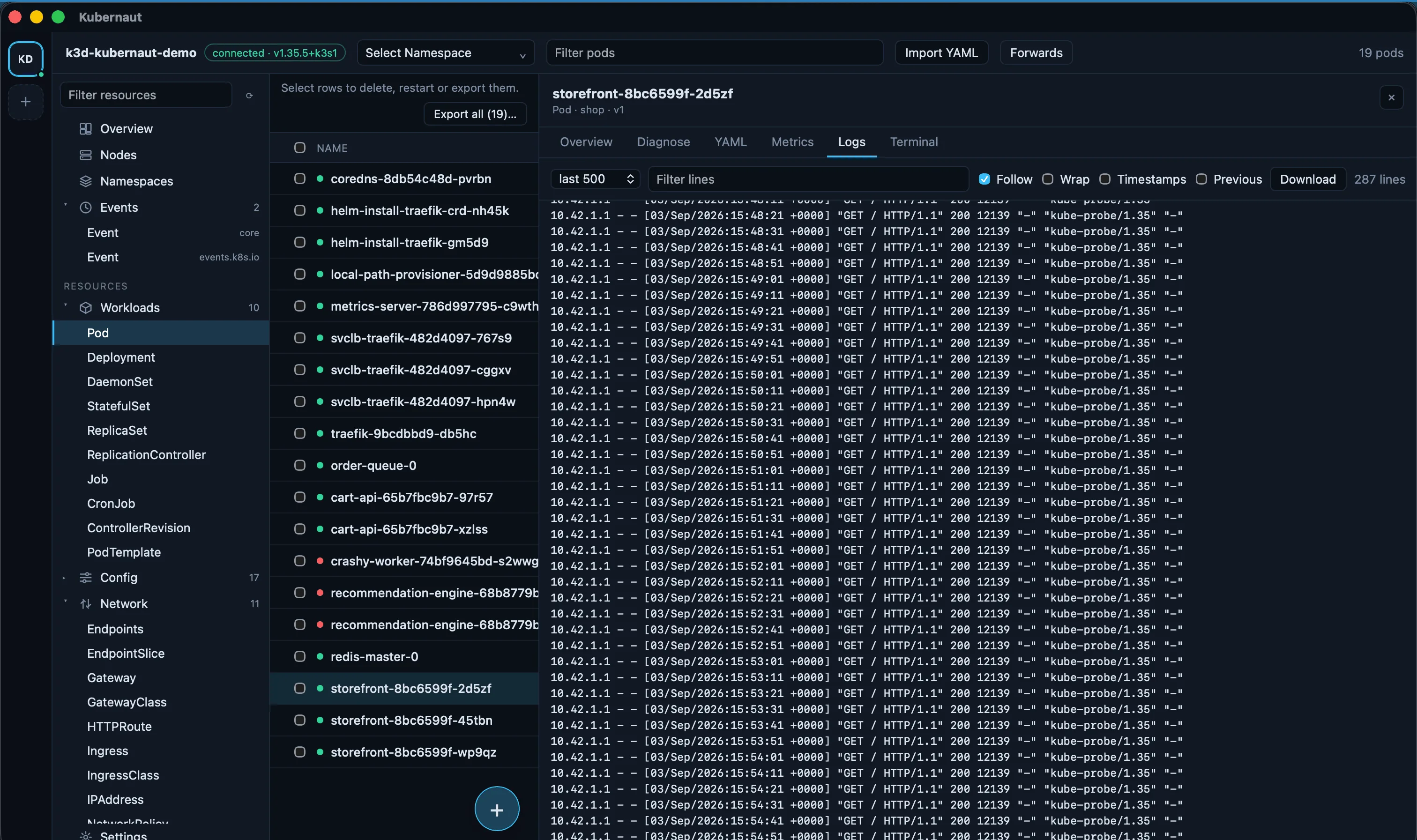The image size is (1417, 840).
Task: Click green status dot of coredns pod
Action: coord(320,179)
